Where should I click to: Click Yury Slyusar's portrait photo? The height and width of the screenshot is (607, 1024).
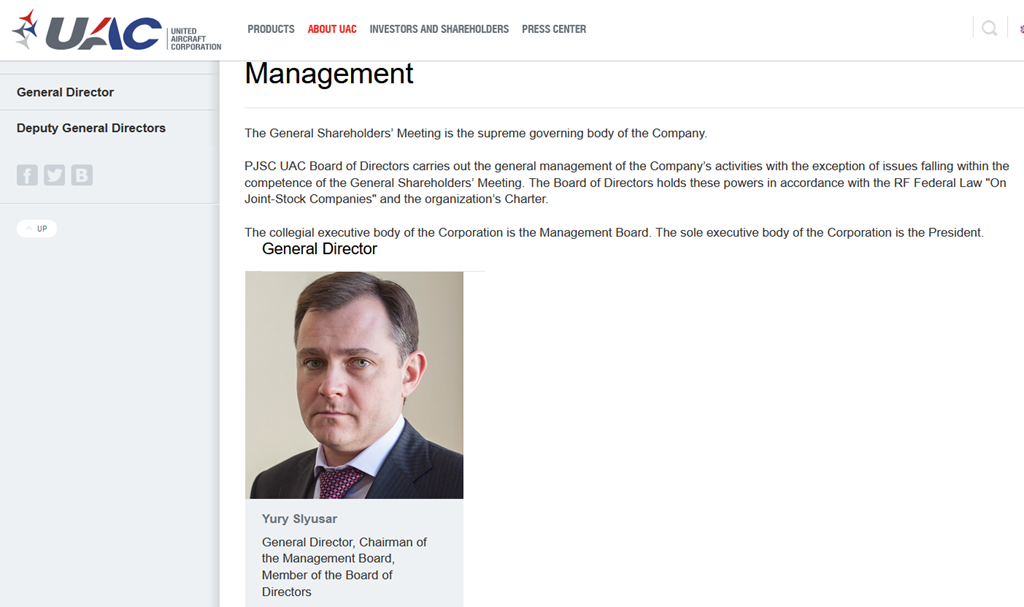[x=354, y=385]
